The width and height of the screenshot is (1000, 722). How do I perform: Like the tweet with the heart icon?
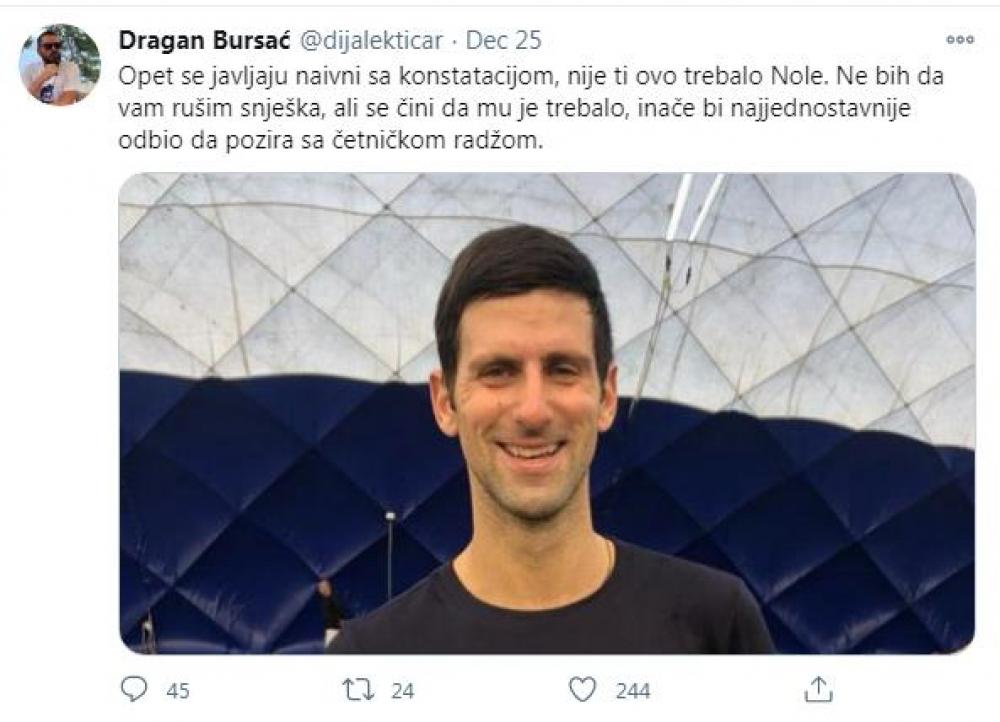pyautogui.click(x=582, y=689)
